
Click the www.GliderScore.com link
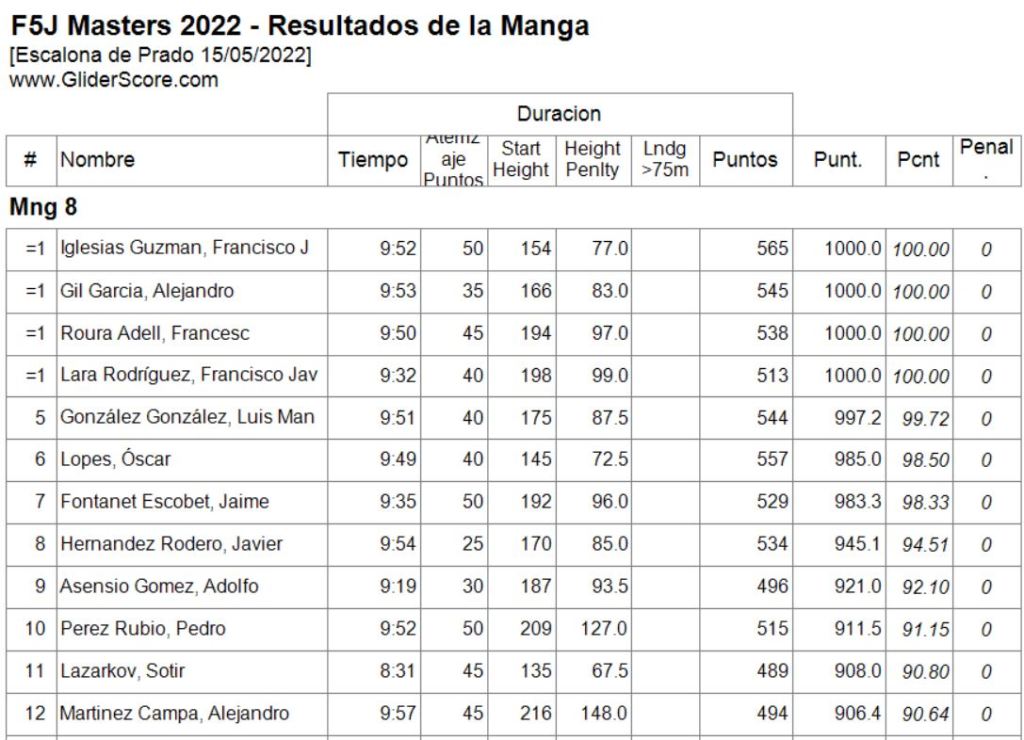click(114, 81)
